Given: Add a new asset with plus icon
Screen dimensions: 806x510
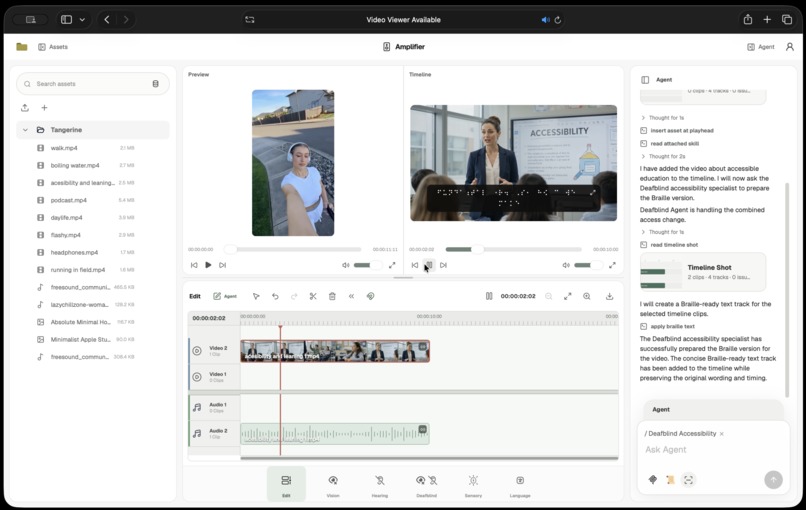Looking at the screenshot, I should point(44,107).
